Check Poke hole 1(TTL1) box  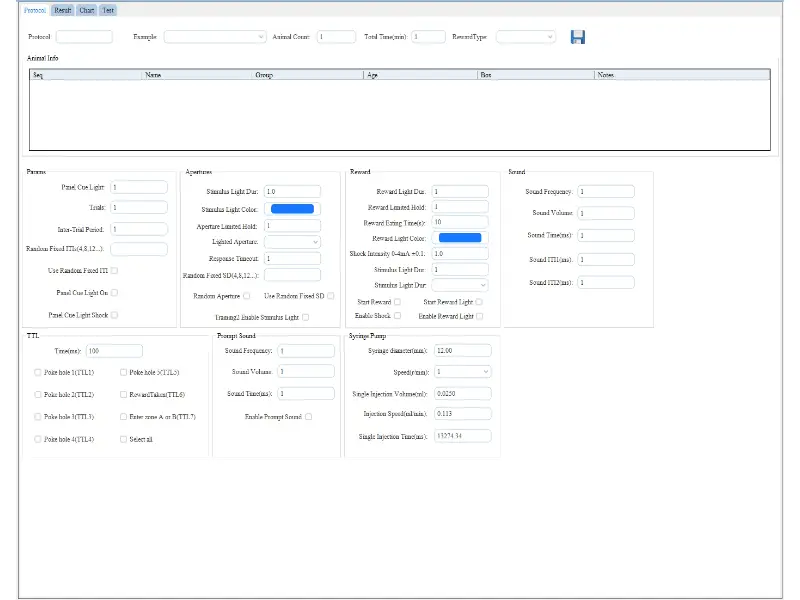pyautogui.click(x=38, y=372)
